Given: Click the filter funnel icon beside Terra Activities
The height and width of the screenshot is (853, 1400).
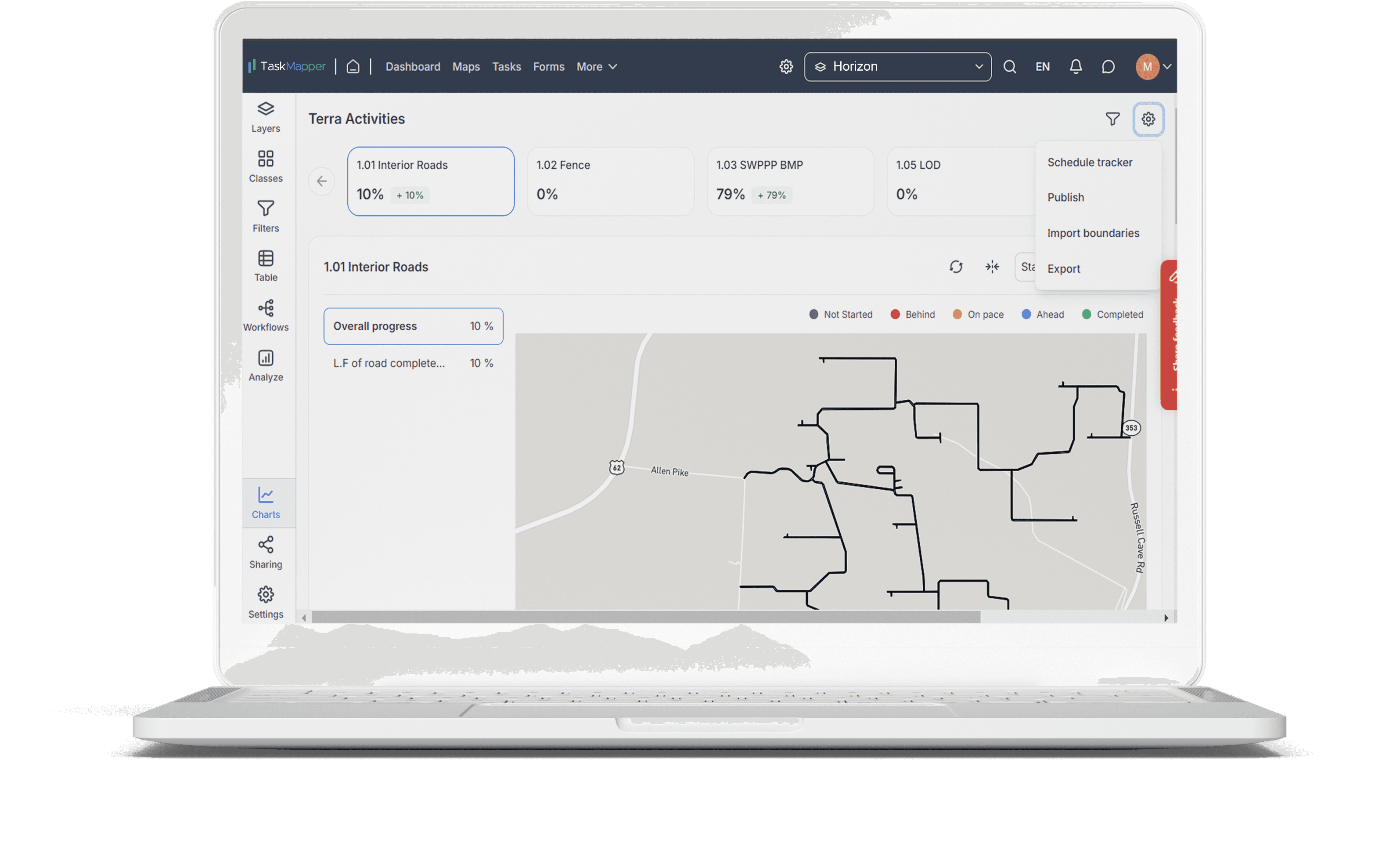Looking at the screenshot, I should point(1112,119).
